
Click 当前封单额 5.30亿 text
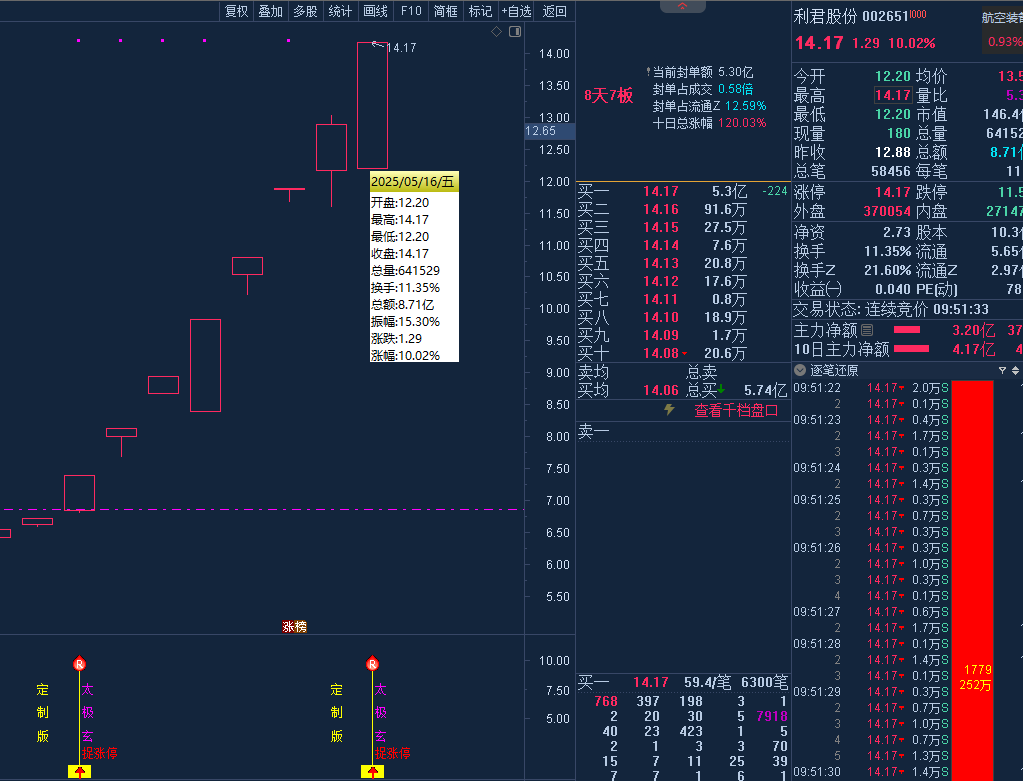point(703,72)
